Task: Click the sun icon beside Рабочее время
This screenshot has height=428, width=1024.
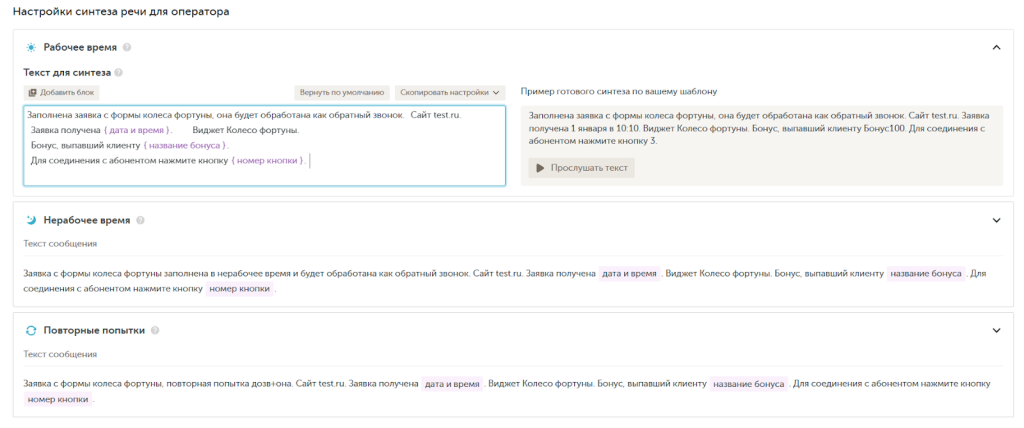Action: (31, 47)
